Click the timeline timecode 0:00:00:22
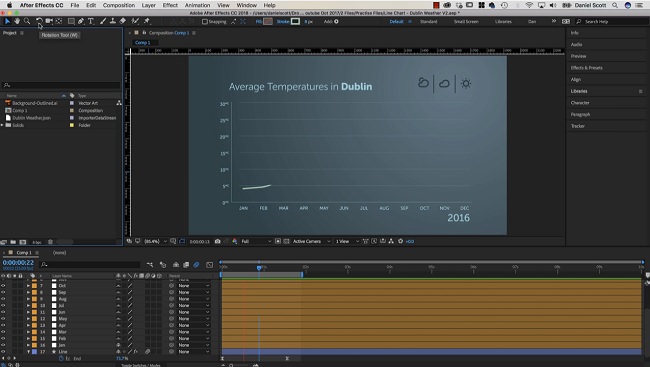The width and height of the screenshot is (650, 367). click(x=18, y=262)
